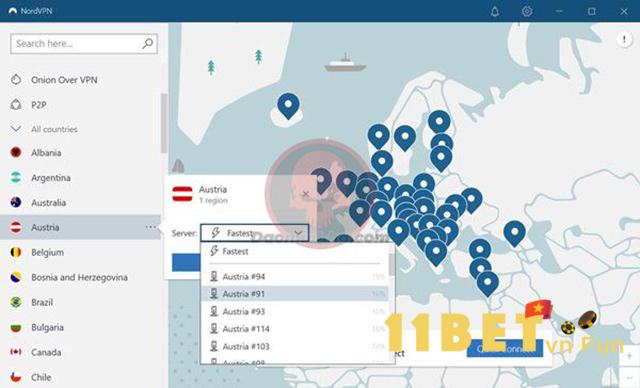Screen dimensions: 640x388
Task: Close the Austria popup panel
Action: (x=306, y=194)
